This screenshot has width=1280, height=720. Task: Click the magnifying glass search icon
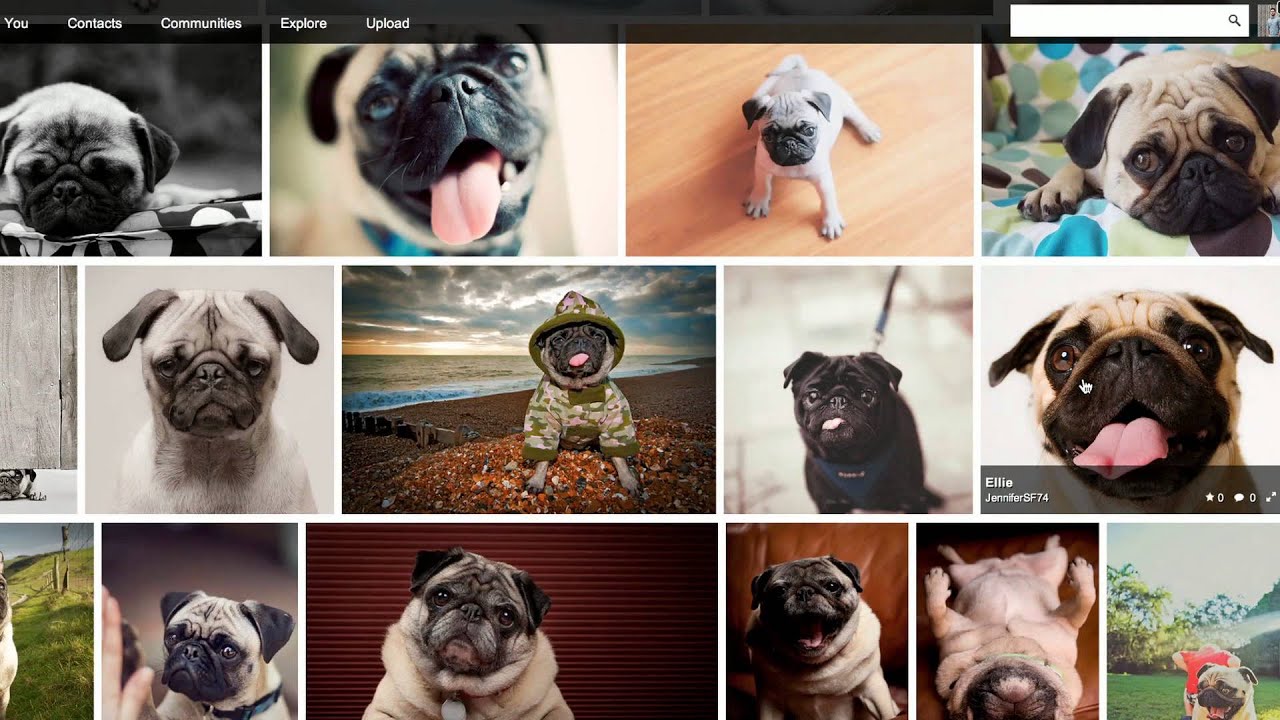1234,21
